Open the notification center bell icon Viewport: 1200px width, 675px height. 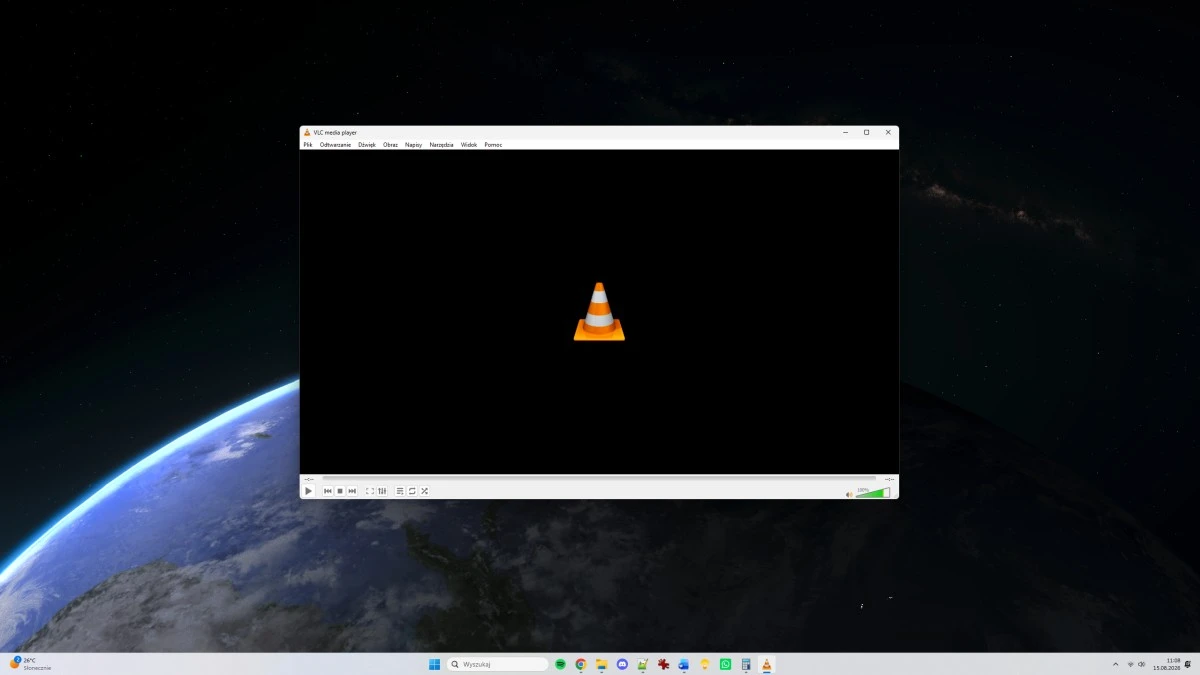(x=1190, y=664)
